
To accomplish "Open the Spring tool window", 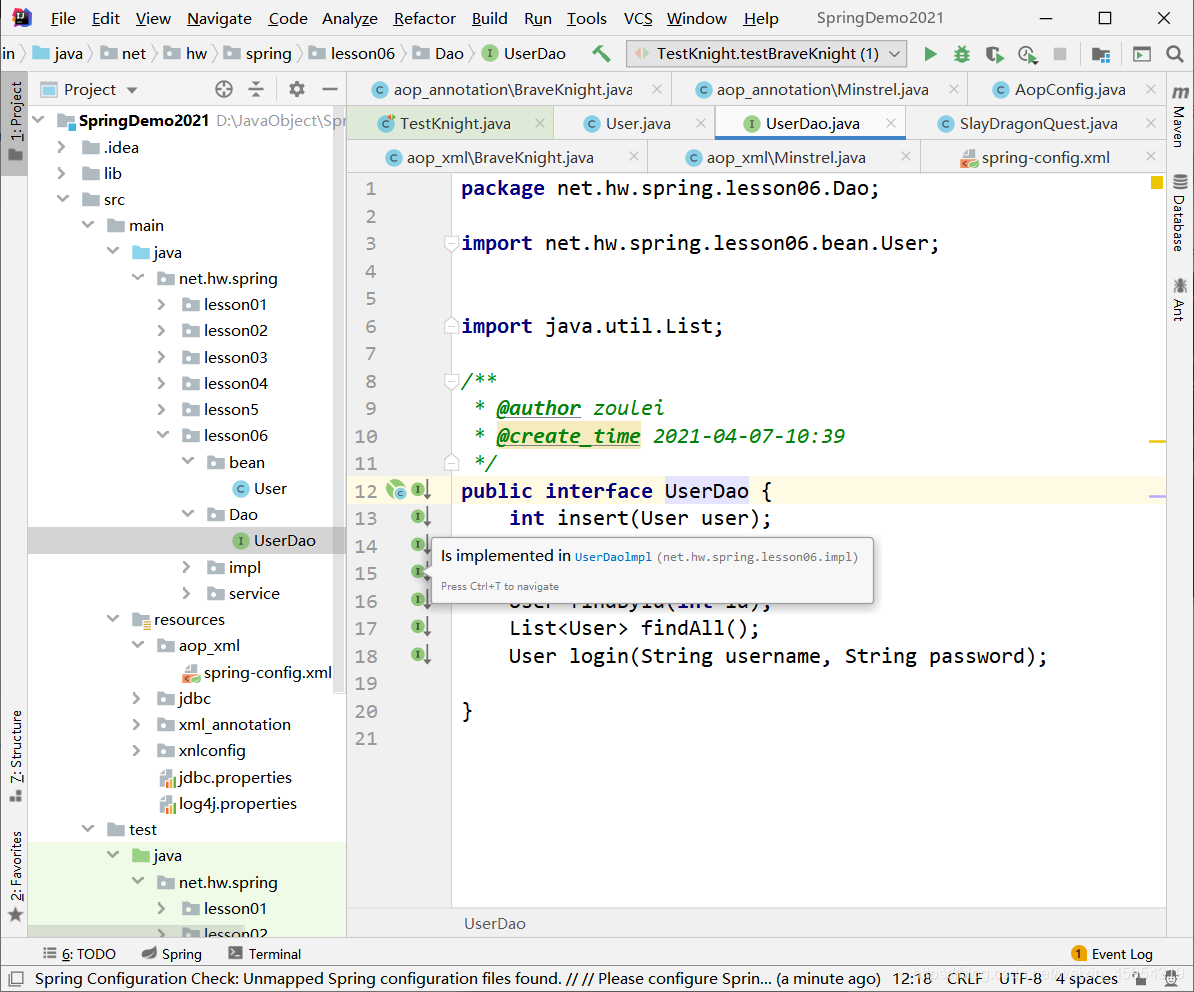I will (172, 954).
